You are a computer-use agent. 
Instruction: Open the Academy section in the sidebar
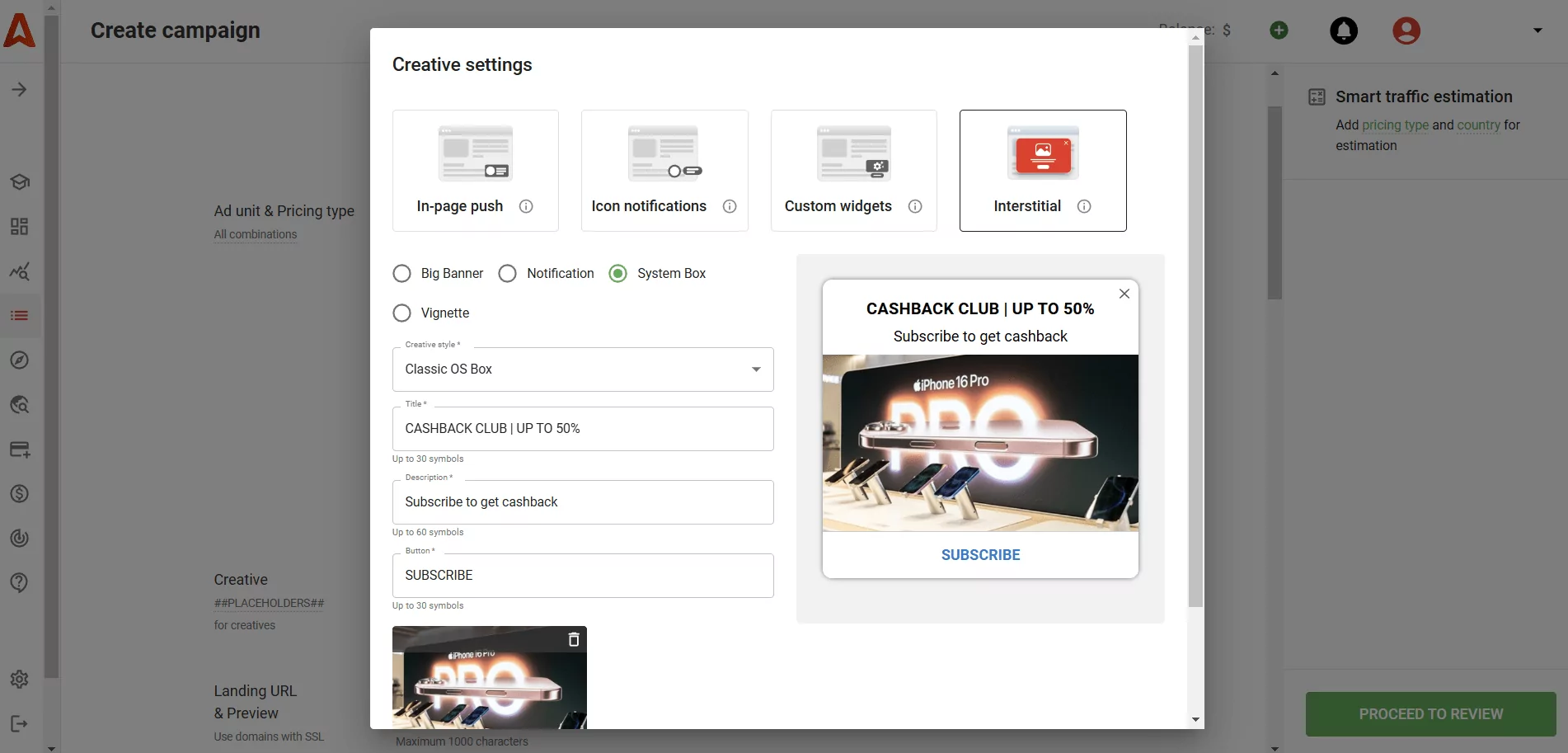pyautogui.click(x=19, y=181)
